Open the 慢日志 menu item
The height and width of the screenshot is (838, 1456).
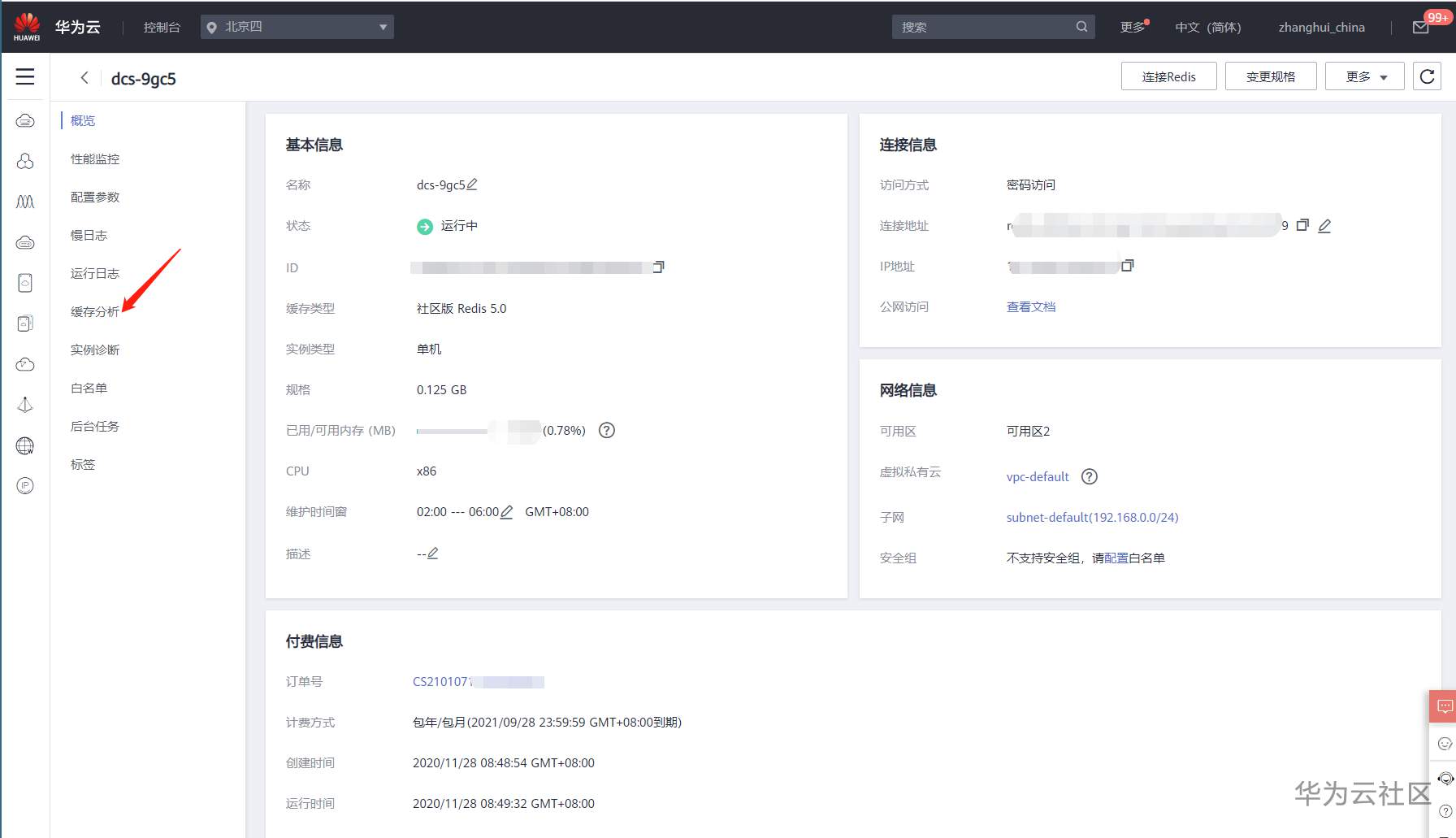click(89, 235)
